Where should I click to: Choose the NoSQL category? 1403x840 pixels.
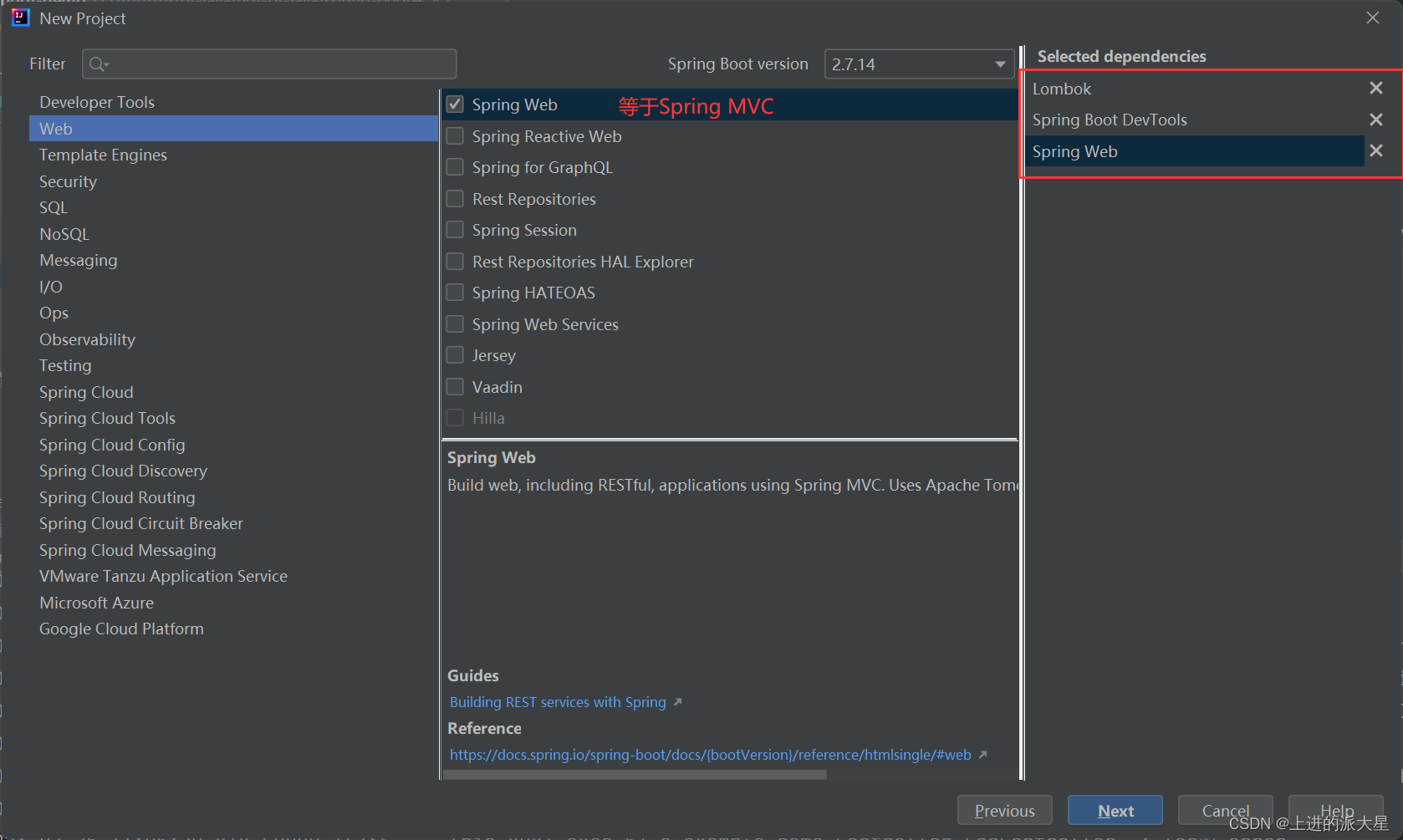point(233,234)
